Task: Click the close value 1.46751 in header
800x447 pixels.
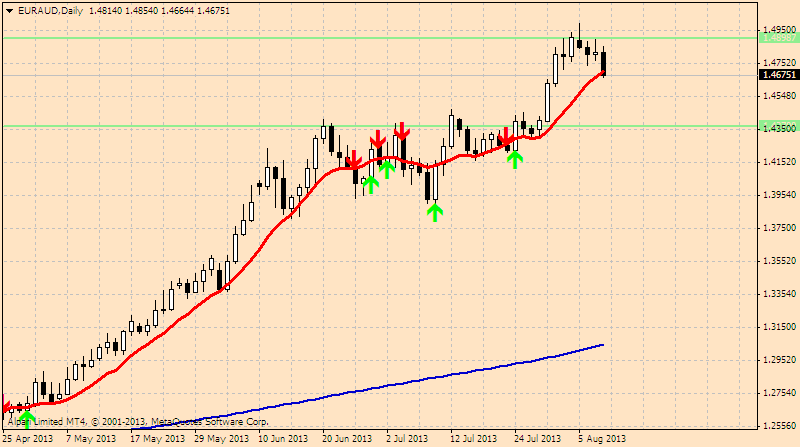Action: (213, 11)
